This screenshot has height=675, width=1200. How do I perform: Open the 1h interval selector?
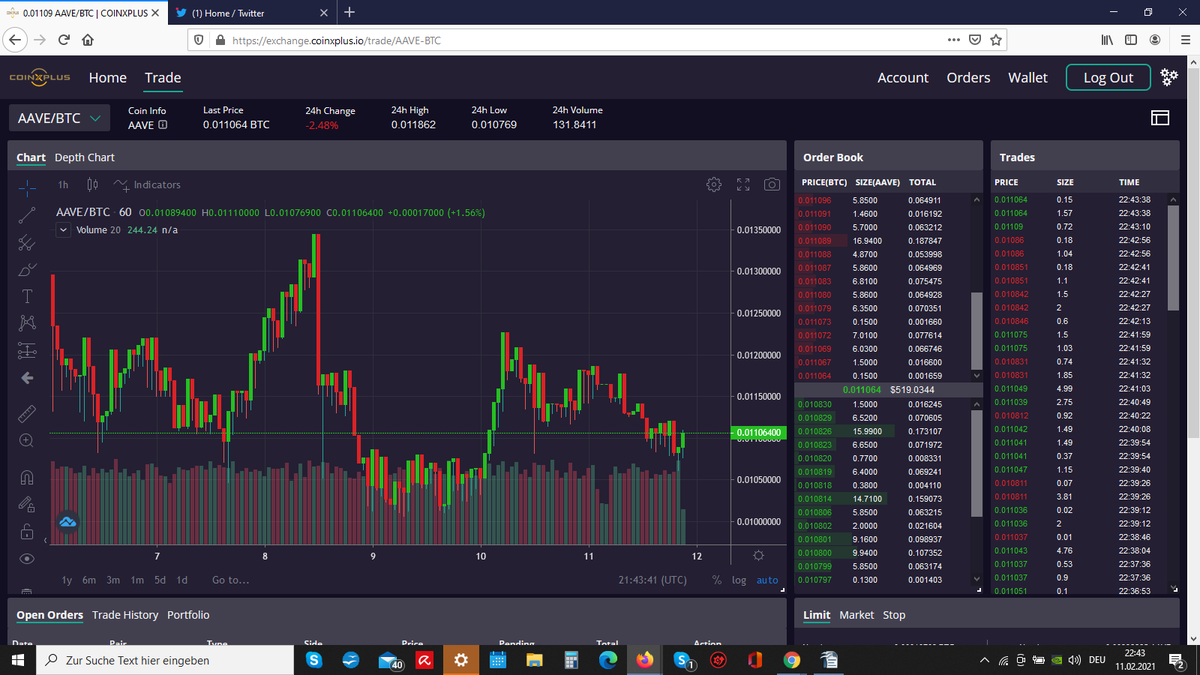63,185
